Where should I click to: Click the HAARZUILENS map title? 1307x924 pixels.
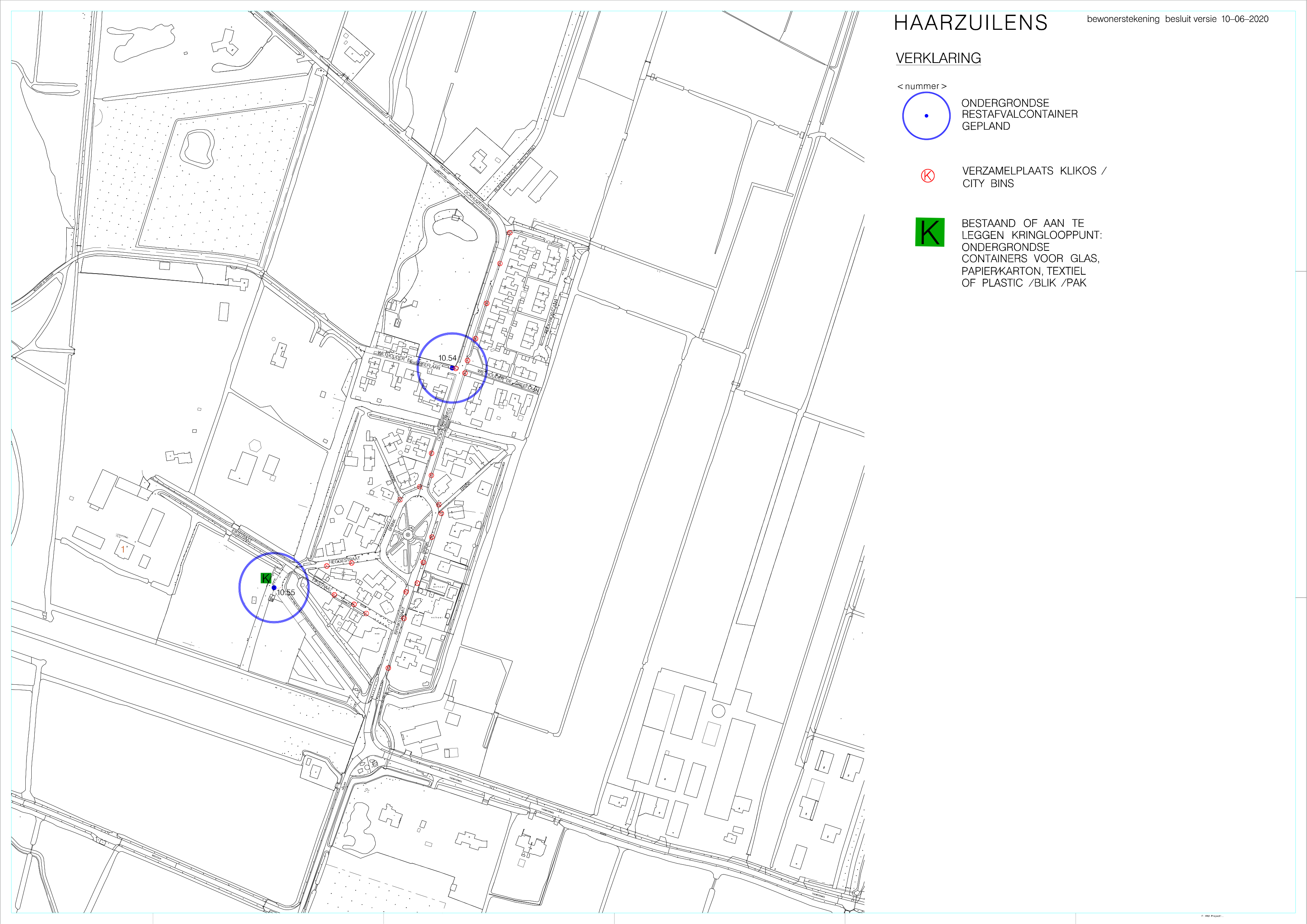(970, 23)
